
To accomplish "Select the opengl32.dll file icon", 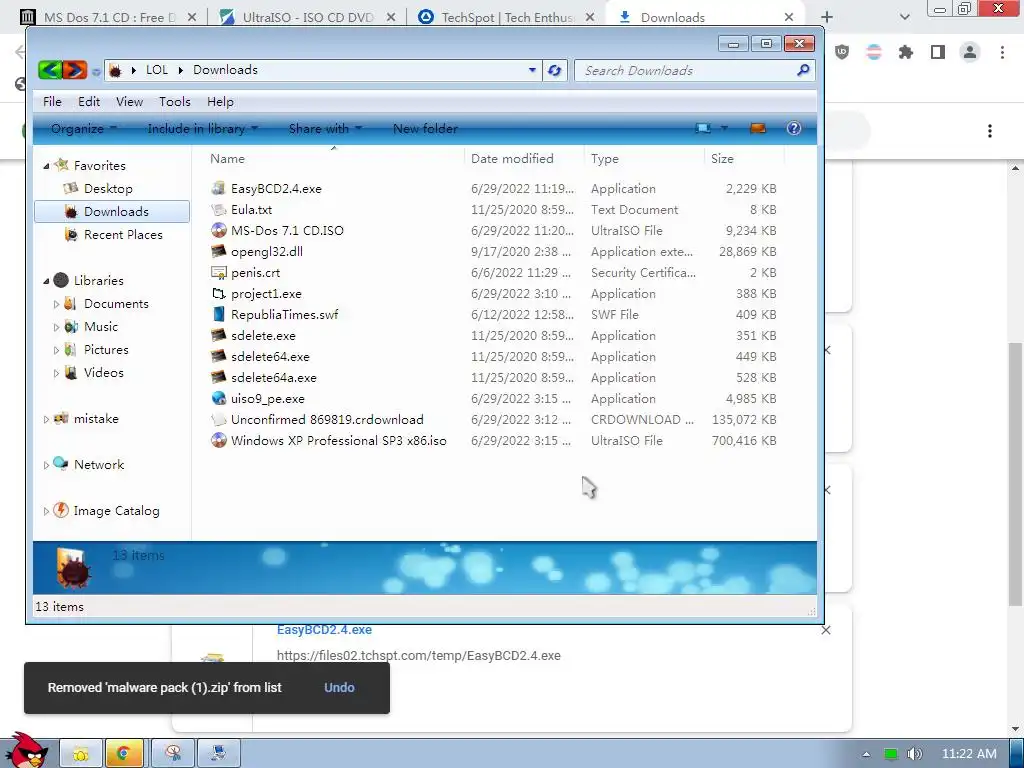I will [219, 251].
